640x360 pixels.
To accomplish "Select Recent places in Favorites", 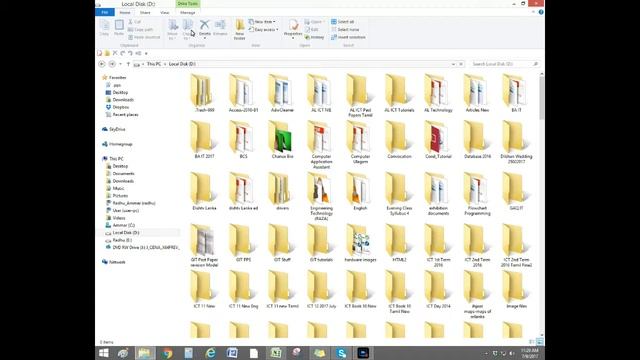I will point(125,115).
